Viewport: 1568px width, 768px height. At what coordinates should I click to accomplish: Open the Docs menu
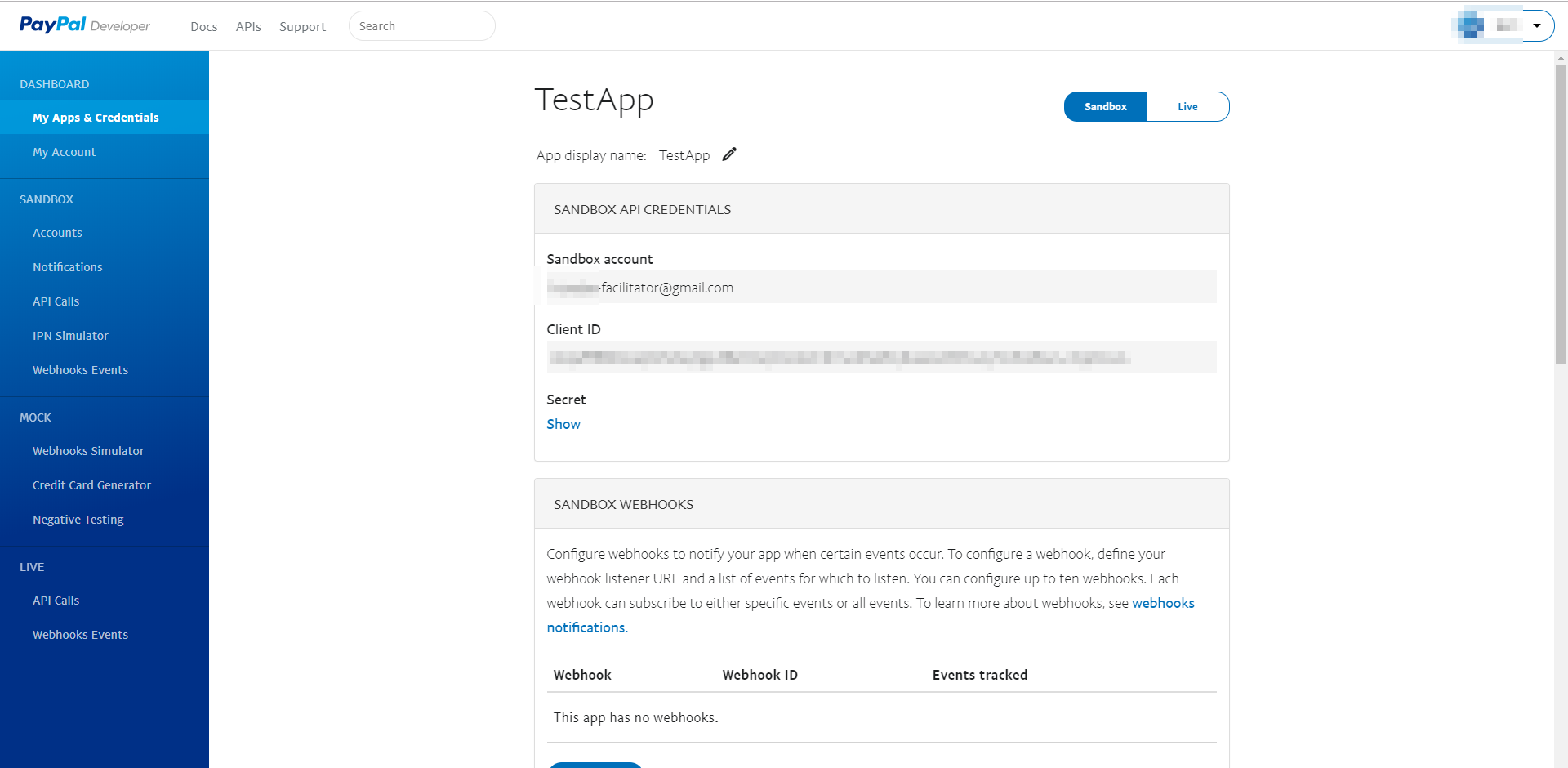pos(203,26)
